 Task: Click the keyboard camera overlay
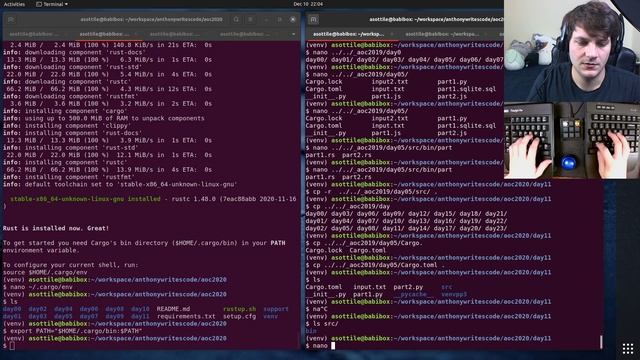[572, 140]
